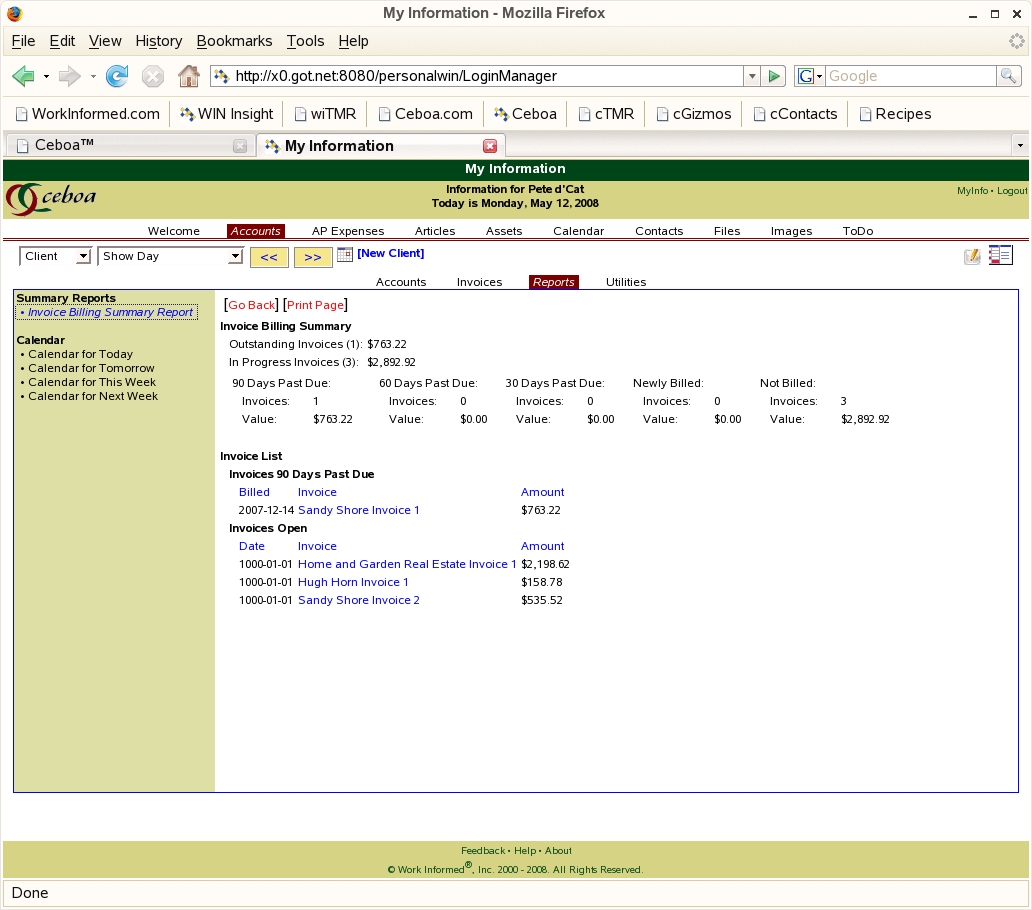Open the Client dropdown

coord(55,256)
